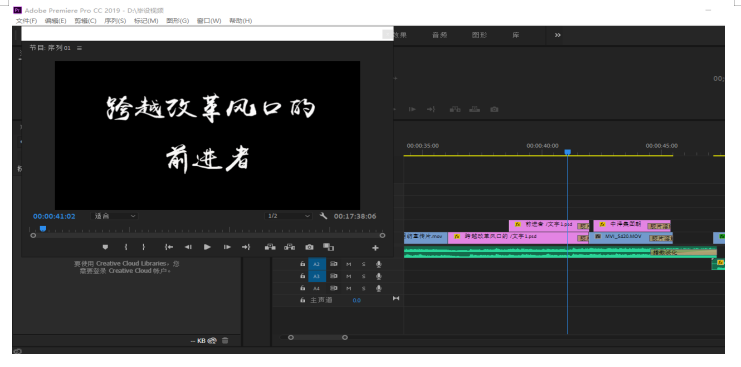Open the 窗口(W) menu
This screenshot has width=741, height=367.
point(209,21)
